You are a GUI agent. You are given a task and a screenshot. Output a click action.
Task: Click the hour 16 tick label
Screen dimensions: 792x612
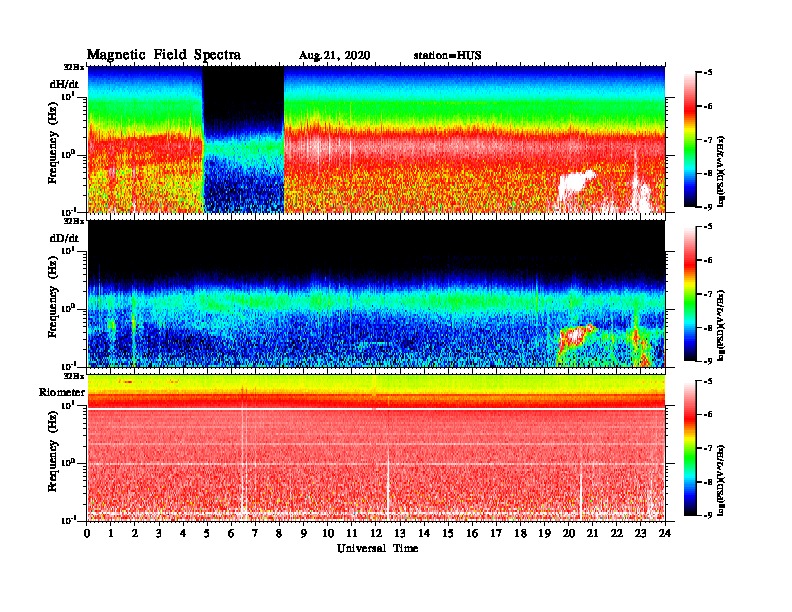(472, 533)
